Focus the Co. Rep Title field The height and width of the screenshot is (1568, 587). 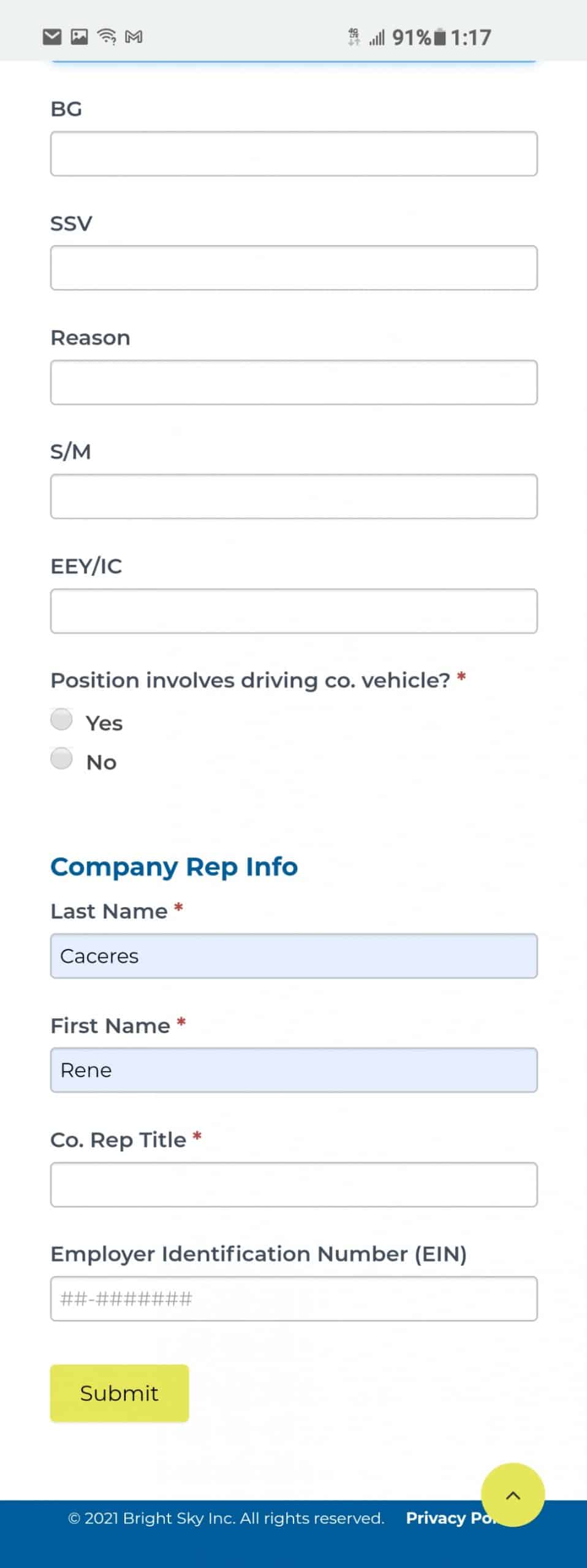point(294,1185)
